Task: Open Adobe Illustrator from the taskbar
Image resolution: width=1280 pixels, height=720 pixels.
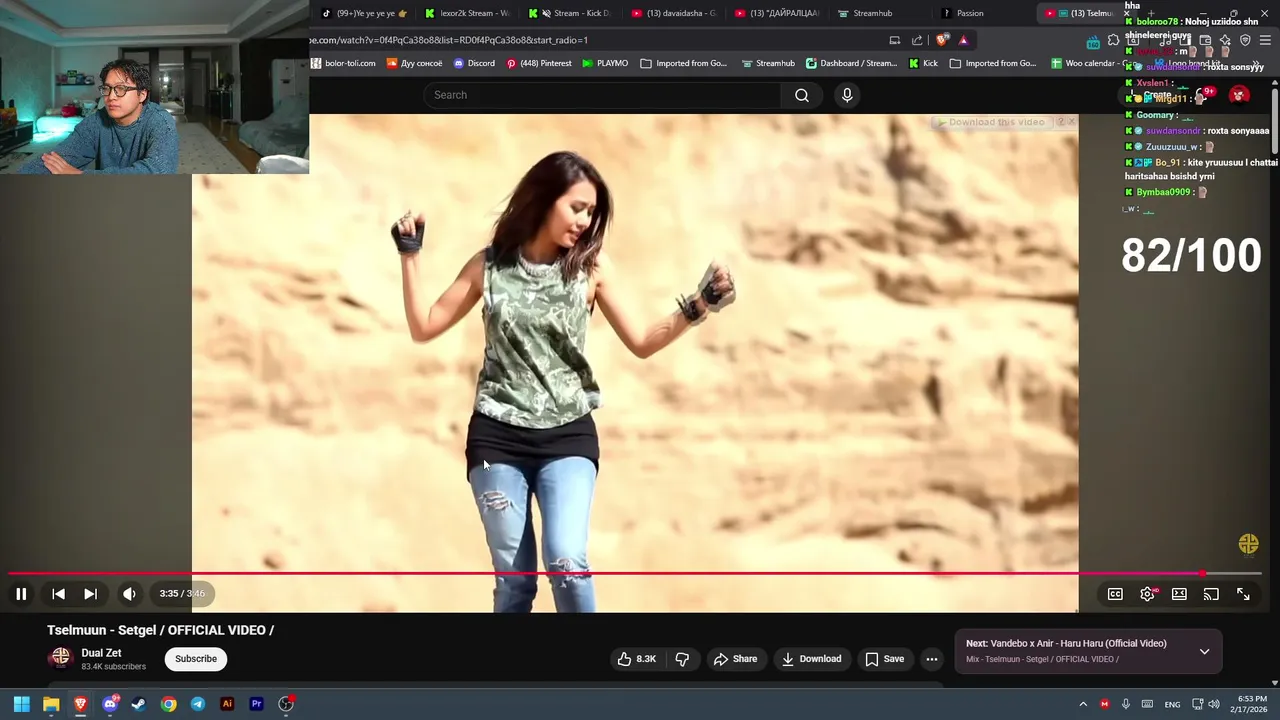Action: [x=227, y=704]
